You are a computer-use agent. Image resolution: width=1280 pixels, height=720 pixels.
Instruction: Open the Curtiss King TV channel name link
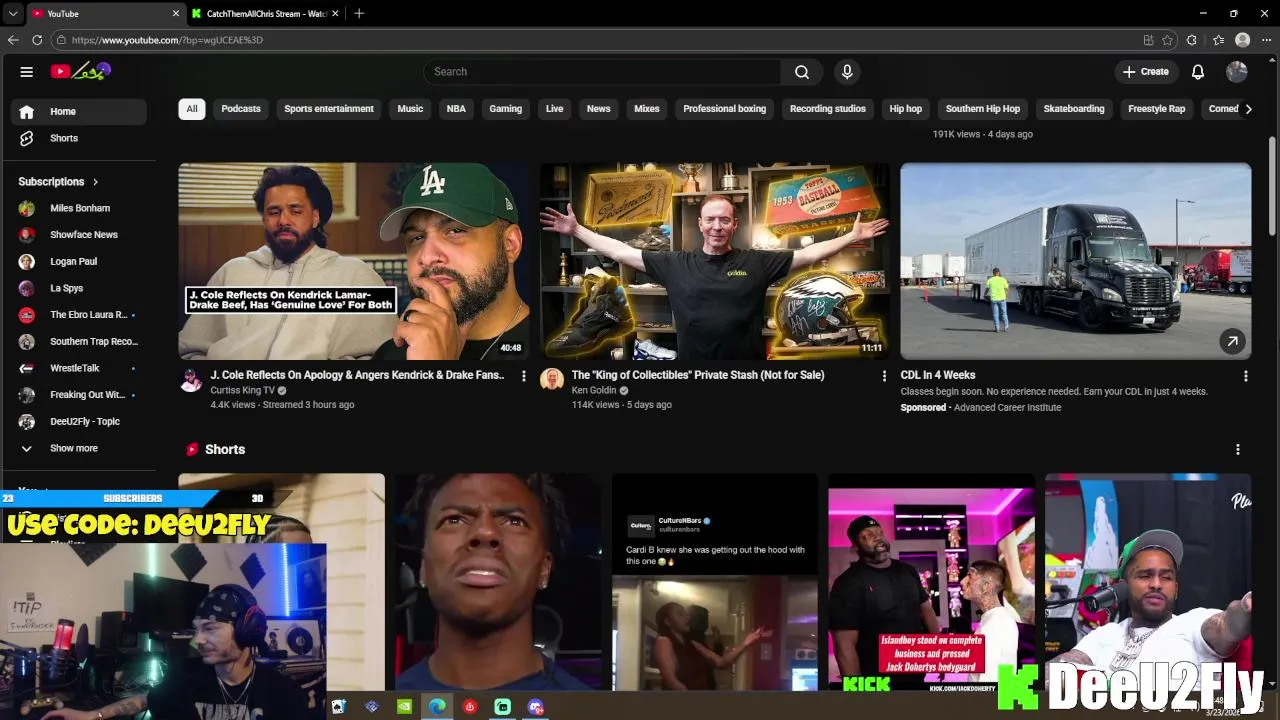tap(242, 390)
